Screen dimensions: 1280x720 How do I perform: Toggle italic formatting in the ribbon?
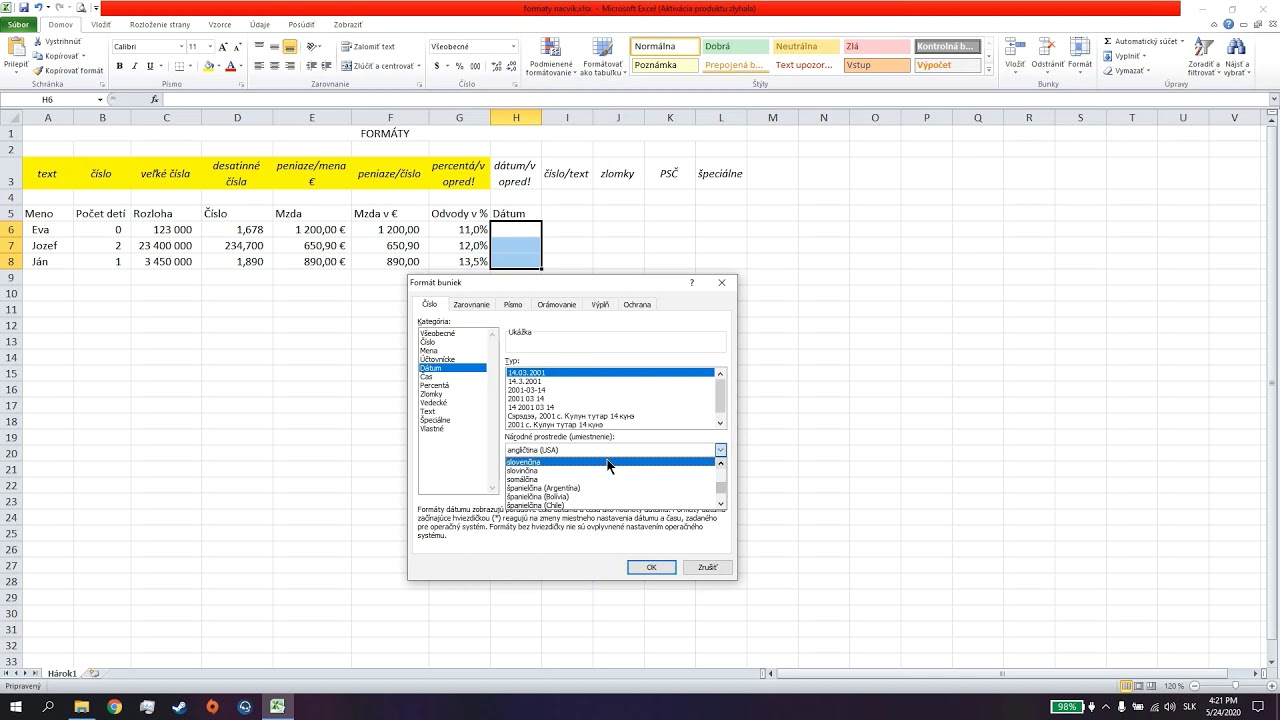pyautogui.click(x=134, y=66)
